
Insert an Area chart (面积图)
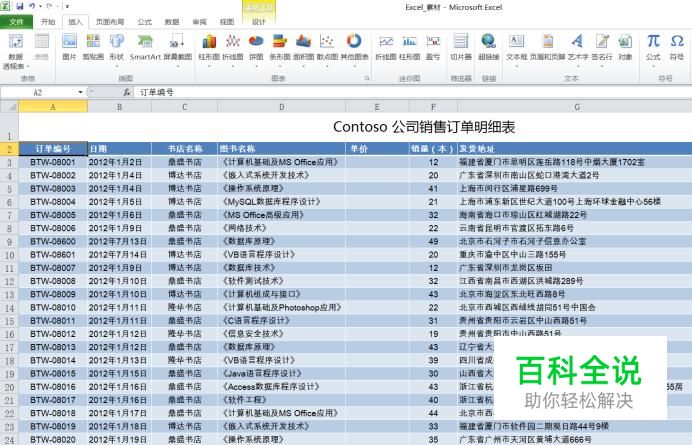(304, 49)
